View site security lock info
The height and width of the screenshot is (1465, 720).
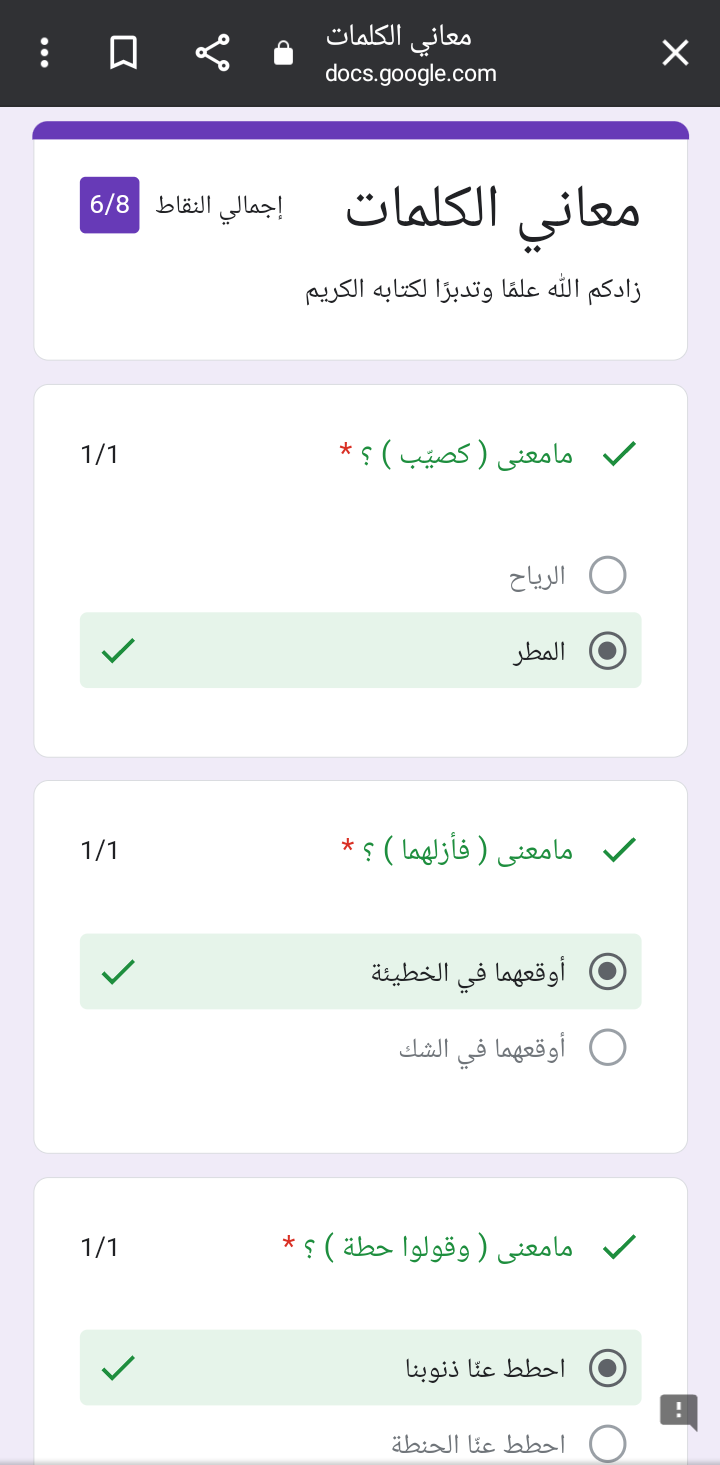(284, 53)
